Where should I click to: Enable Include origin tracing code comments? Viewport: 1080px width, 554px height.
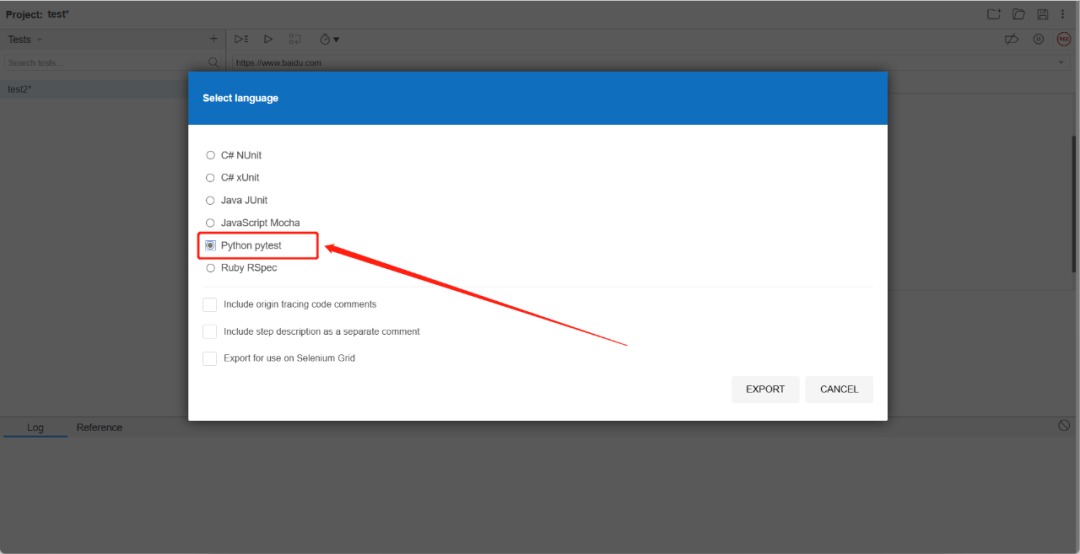[x=210, y=305]
